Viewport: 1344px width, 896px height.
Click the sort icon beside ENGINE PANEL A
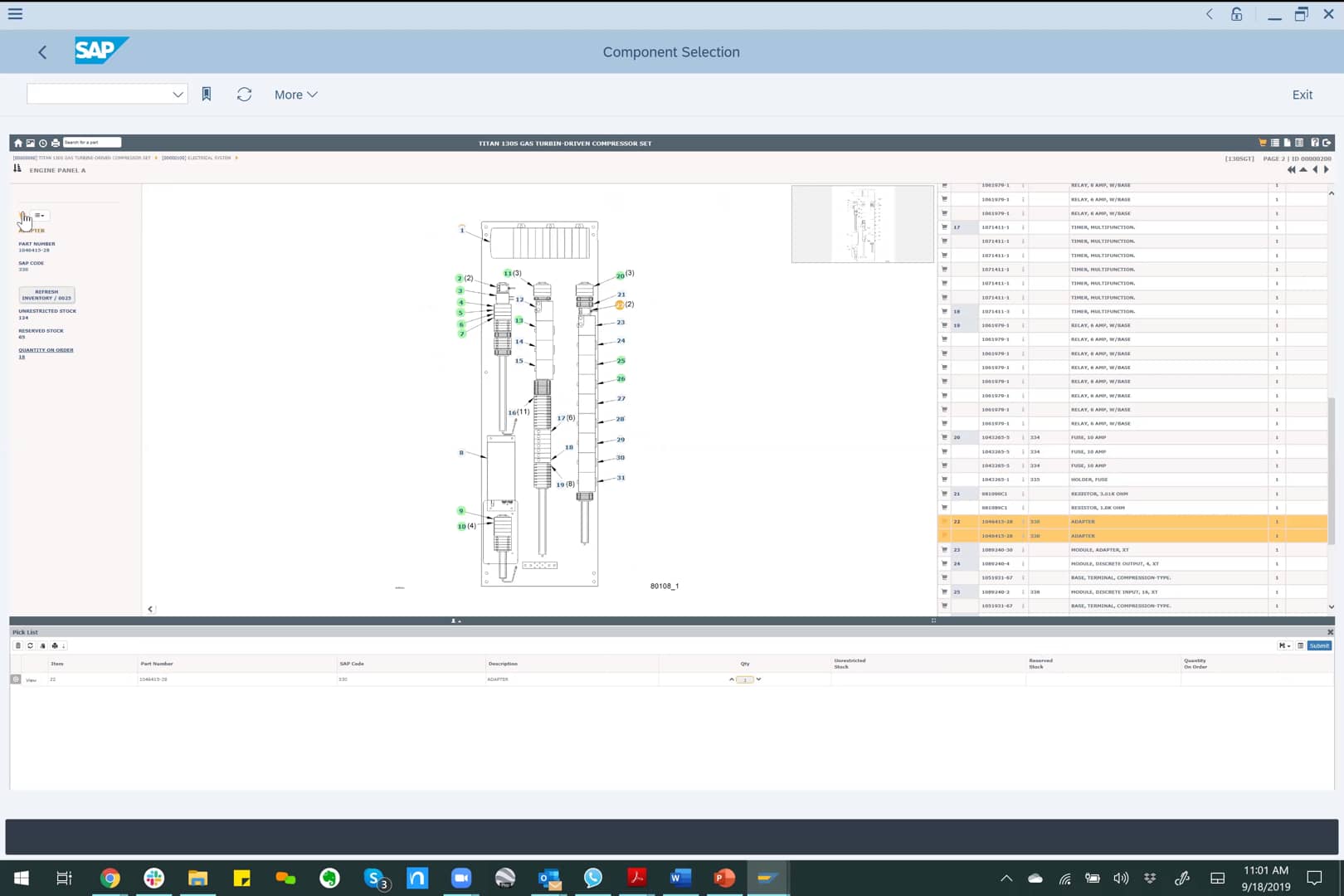click(16, 168)
